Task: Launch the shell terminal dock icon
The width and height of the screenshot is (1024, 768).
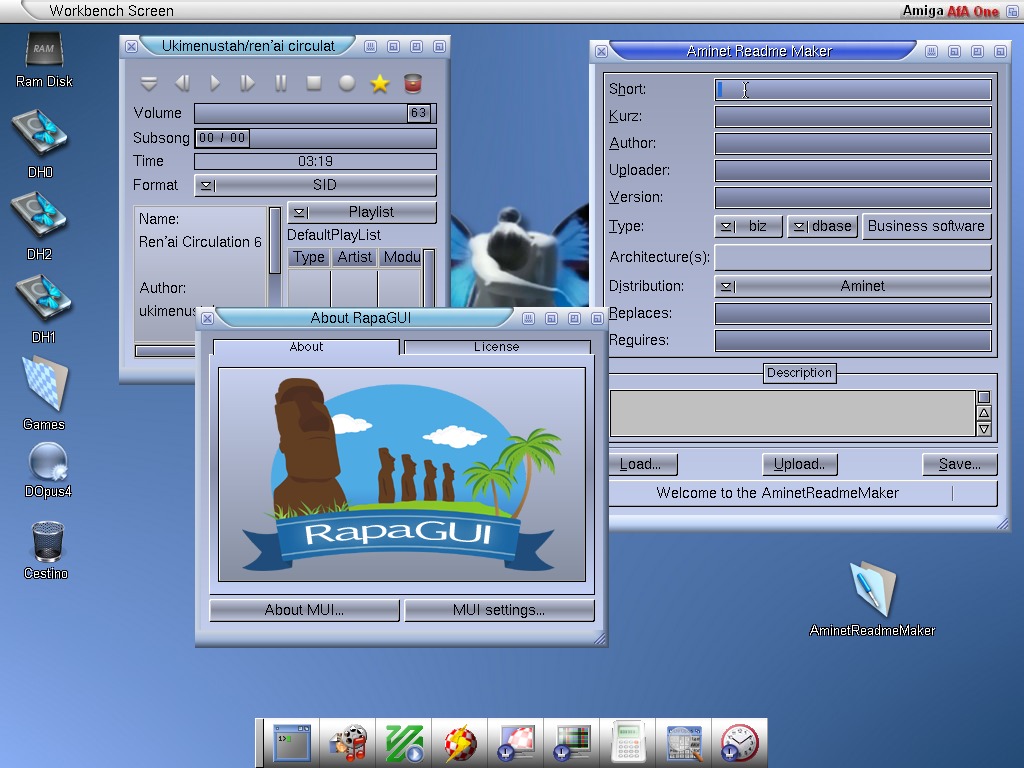Action: pyautogui.click(x=292, y=743)
